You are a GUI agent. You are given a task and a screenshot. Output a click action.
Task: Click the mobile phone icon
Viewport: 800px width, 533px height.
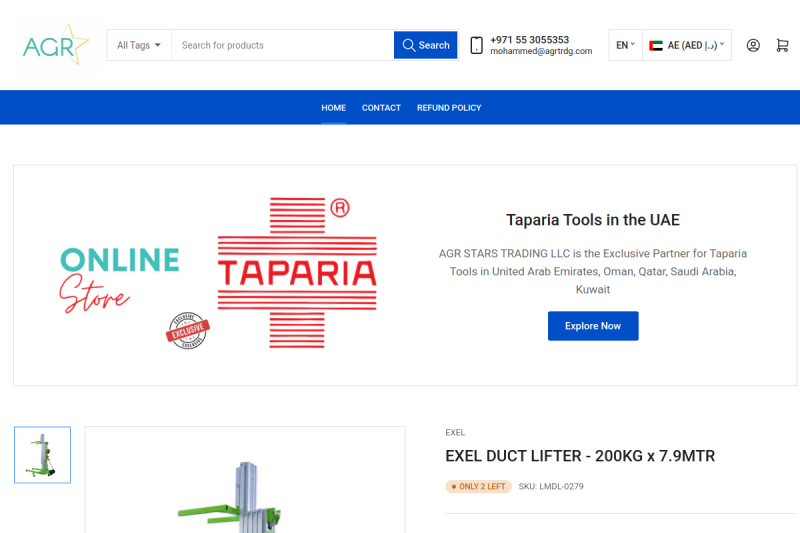(476, 45)
